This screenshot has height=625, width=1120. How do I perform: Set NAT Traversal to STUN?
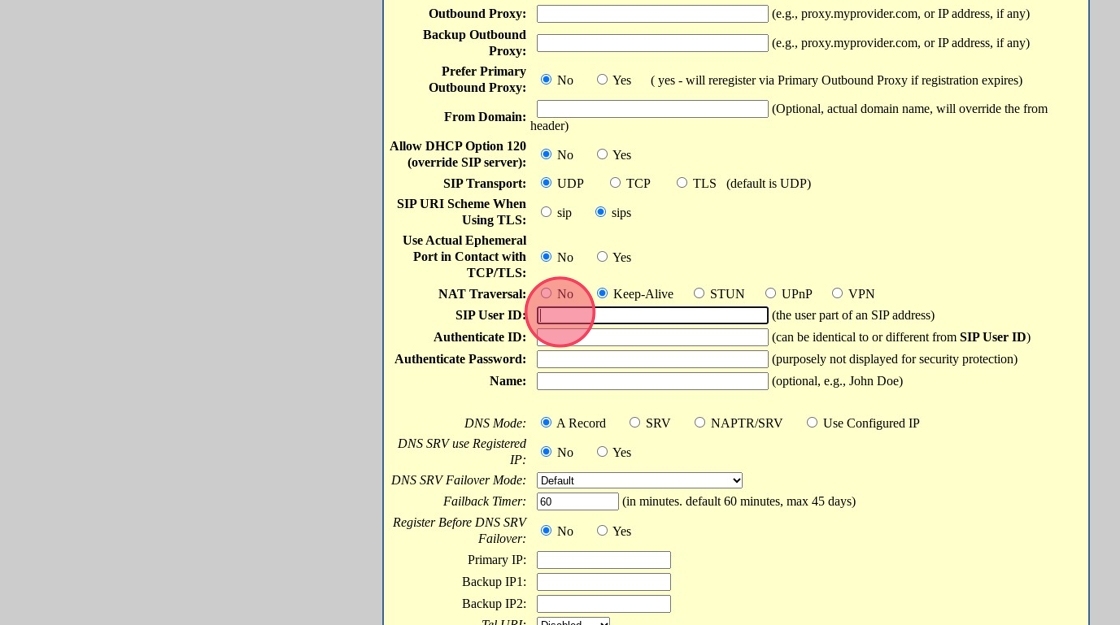point(699,294)
